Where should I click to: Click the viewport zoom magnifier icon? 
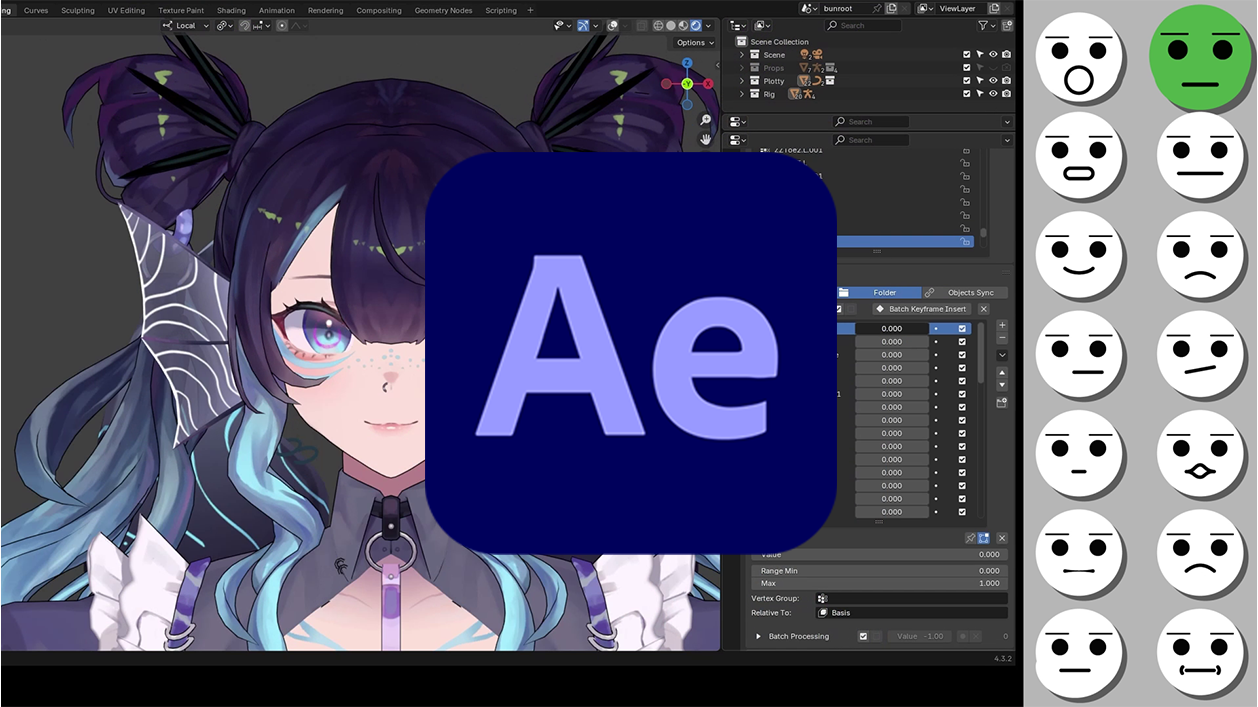coord(706,120)
